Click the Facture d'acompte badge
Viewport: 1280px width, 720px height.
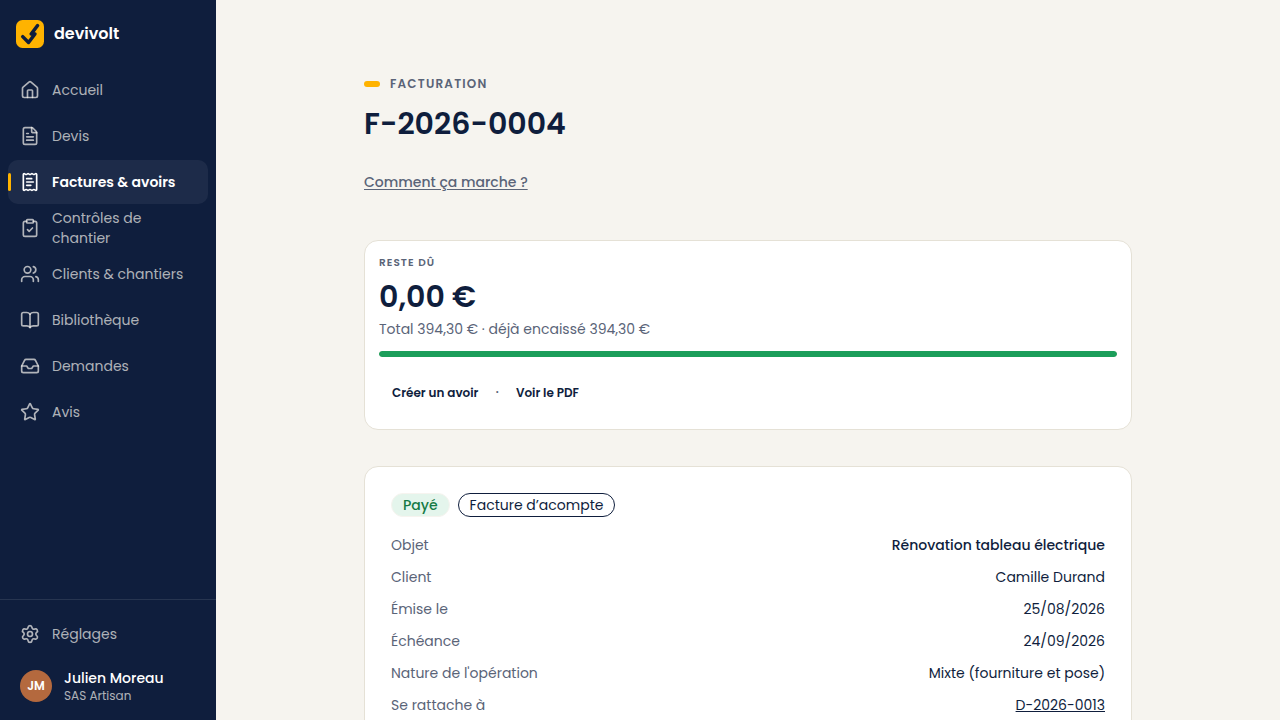[536, 505]
